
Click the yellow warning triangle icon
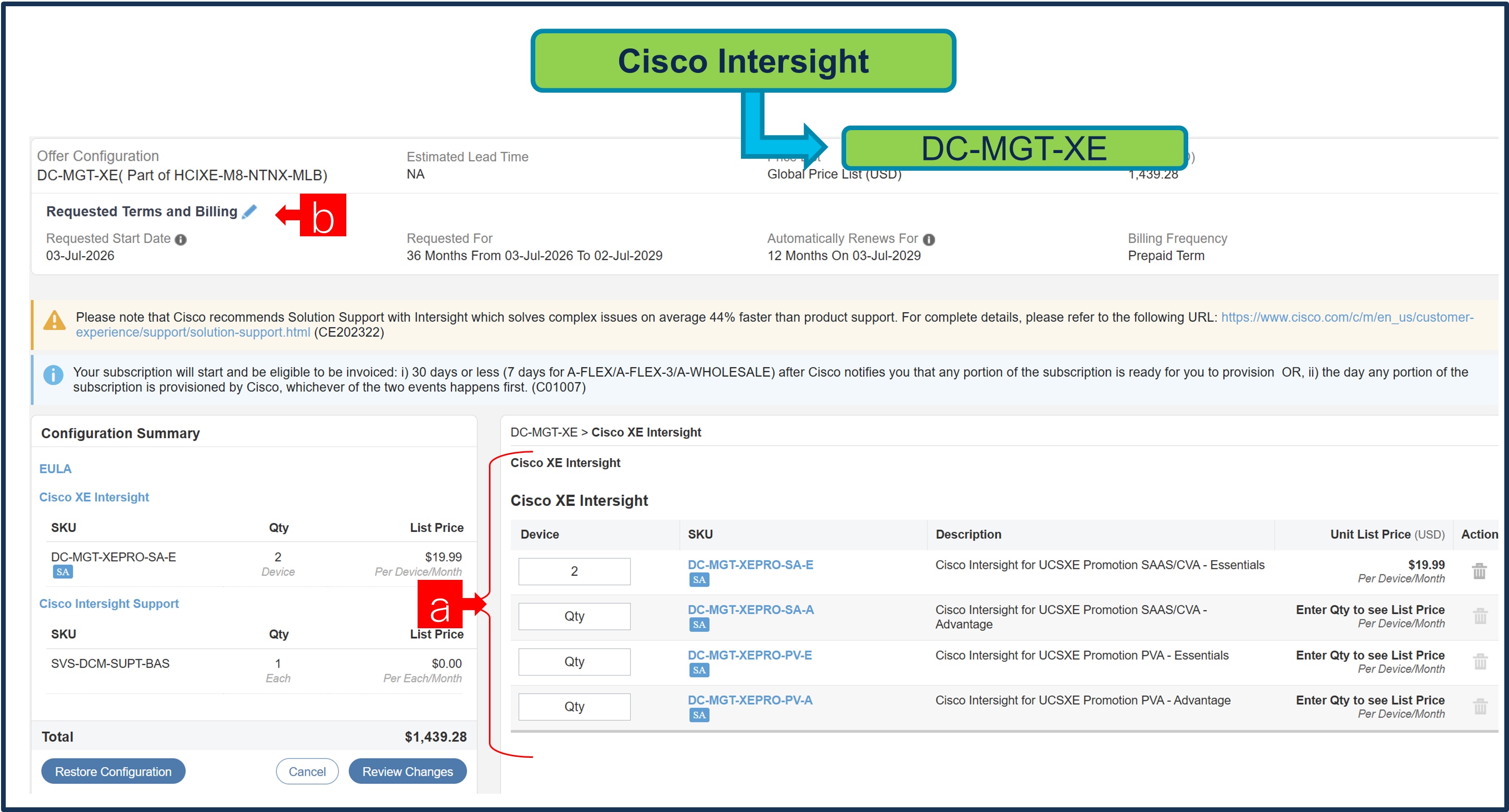coord(55,320)
